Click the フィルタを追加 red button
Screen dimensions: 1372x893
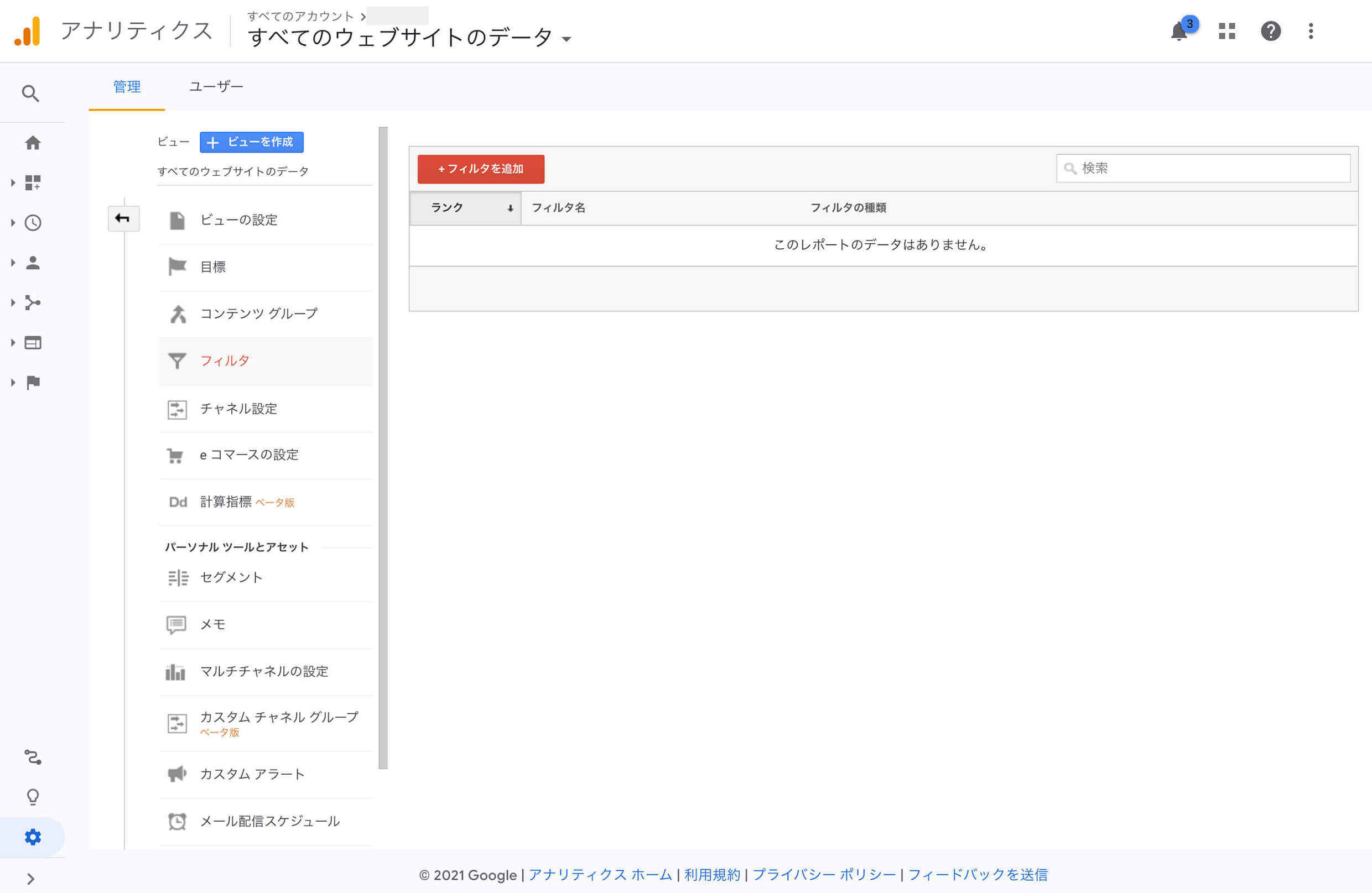point(480,169)
